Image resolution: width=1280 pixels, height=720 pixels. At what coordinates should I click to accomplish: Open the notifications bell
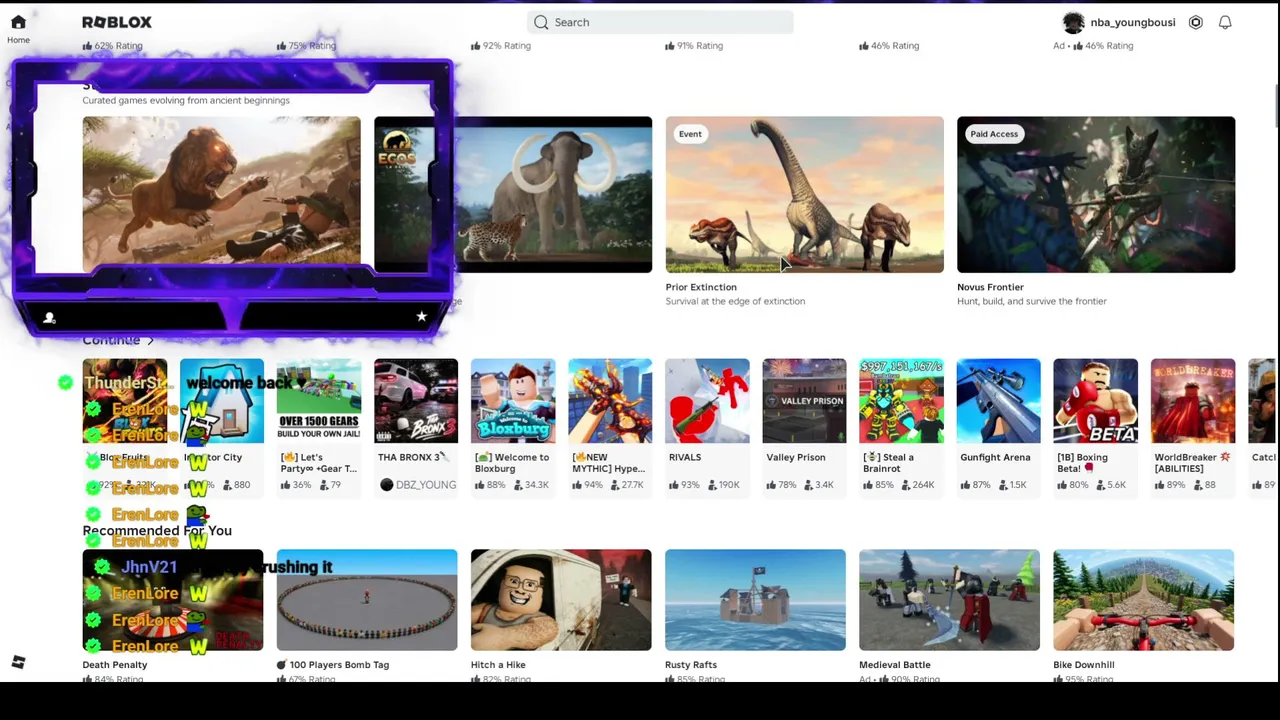[1225, 22]
